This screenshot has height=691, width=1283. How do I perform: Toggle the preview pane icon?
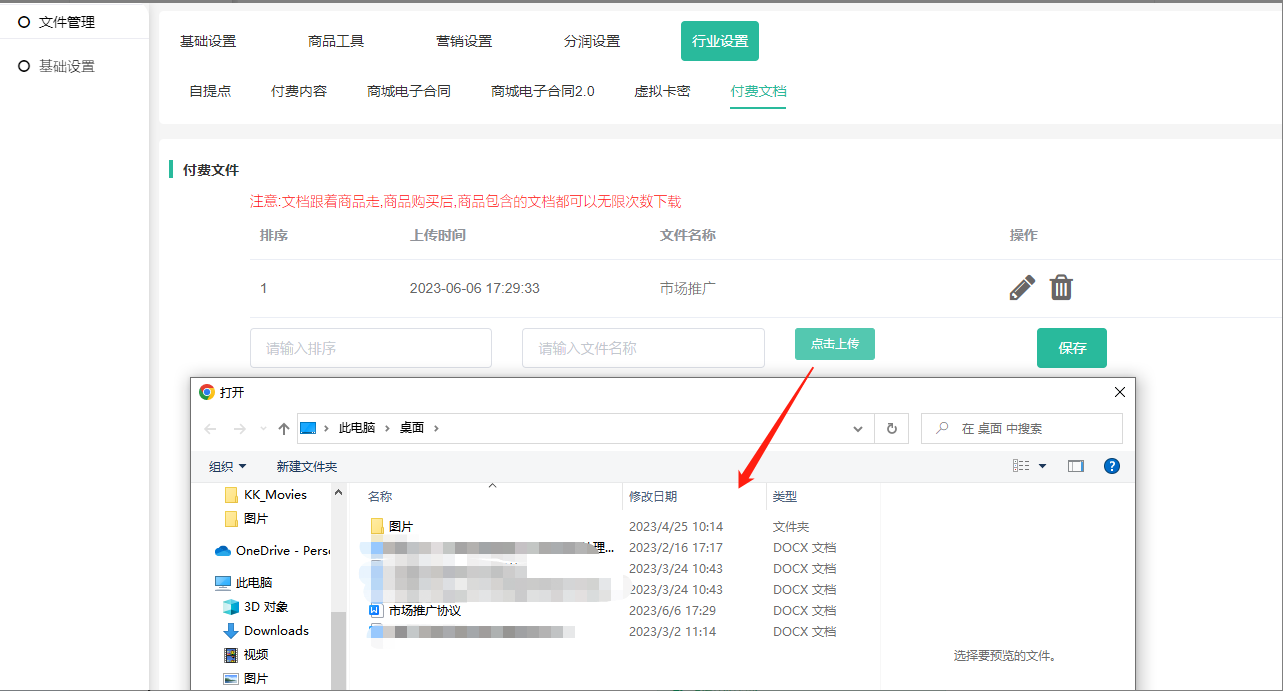[1076, 466]
